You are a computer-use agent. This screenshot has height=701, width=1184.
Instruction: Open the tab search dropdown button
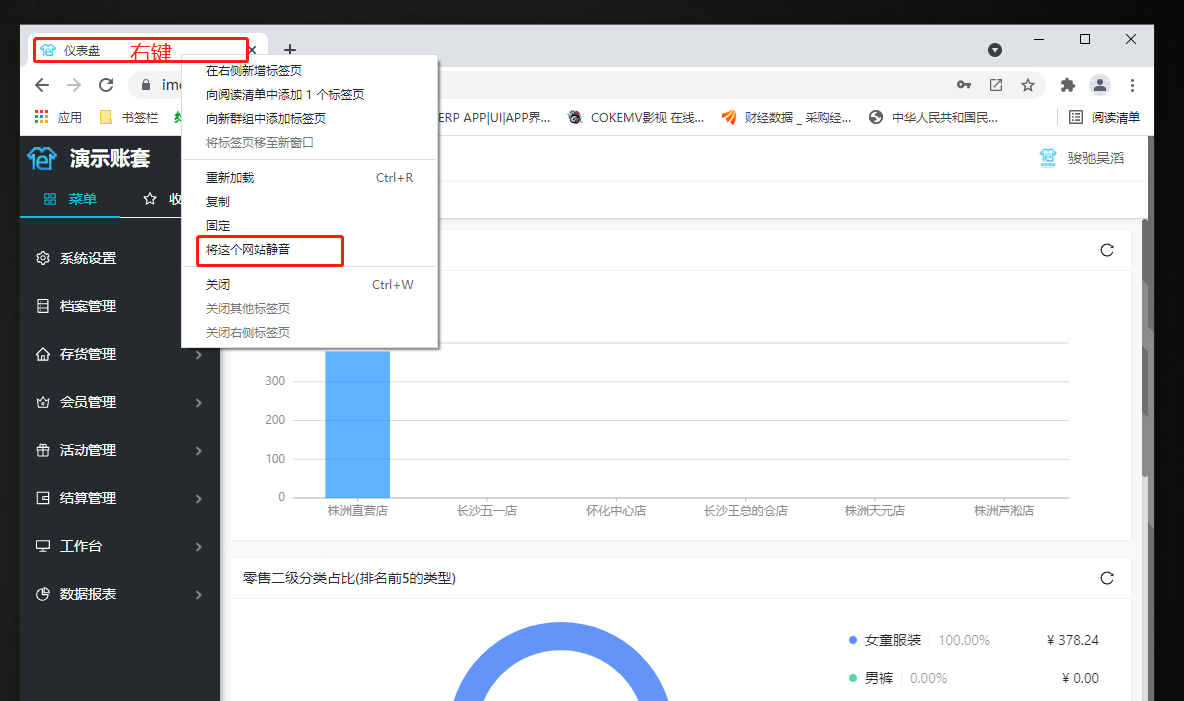coord(995,50)
